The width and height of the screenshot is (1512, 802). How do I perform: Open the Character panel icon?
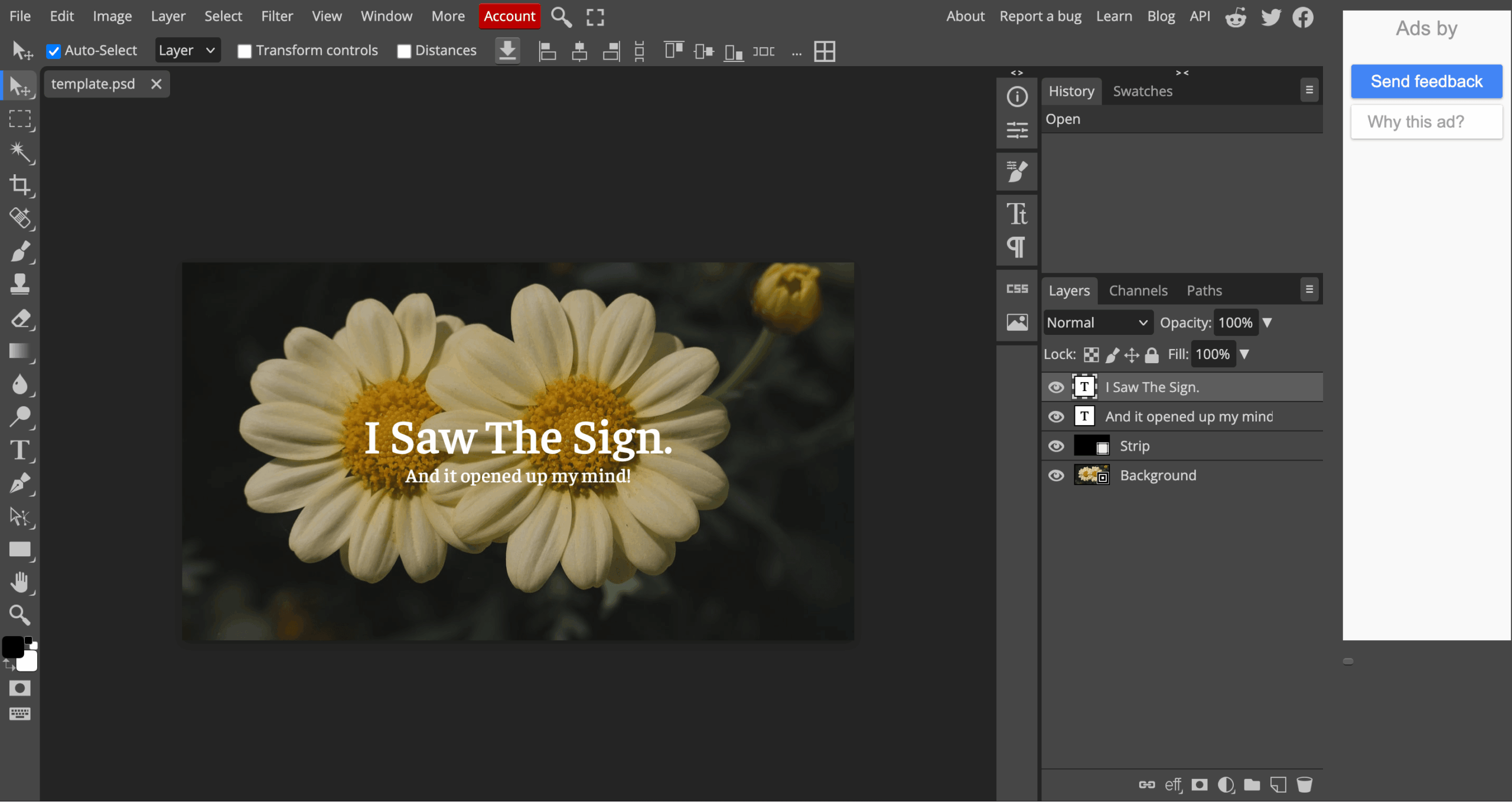coord(1017,214)
